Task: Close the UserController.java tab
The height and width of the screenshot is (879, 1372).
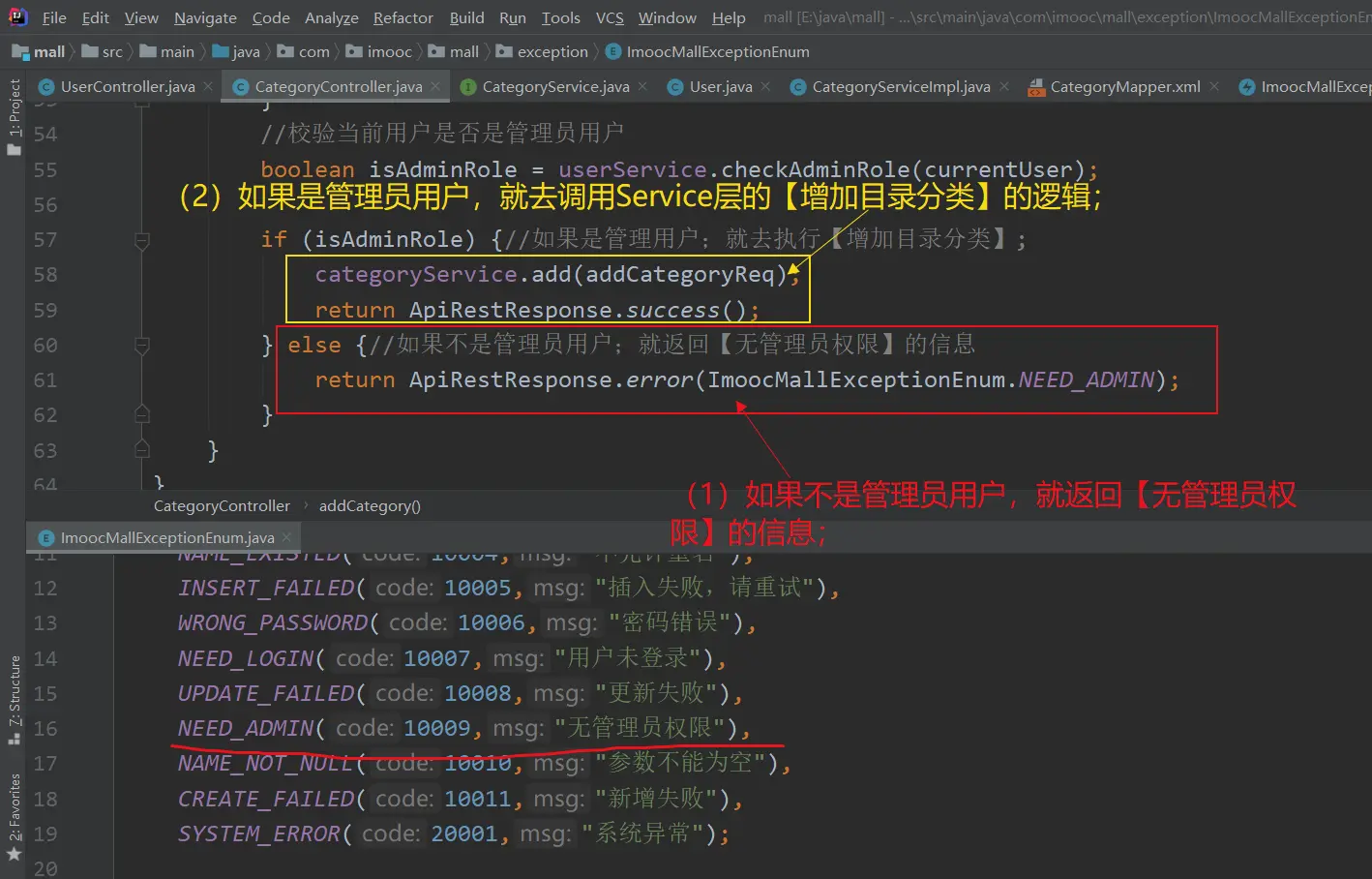Action: (x=208, y=86)
